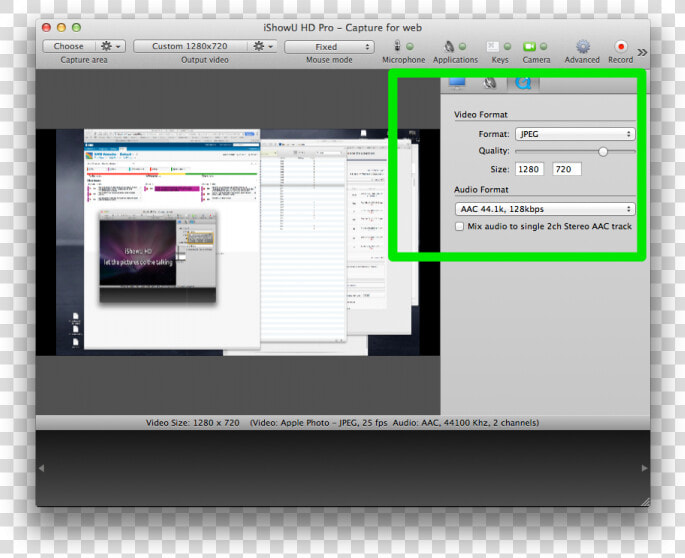Switch to the monitor display tab

tap(457, 83)
